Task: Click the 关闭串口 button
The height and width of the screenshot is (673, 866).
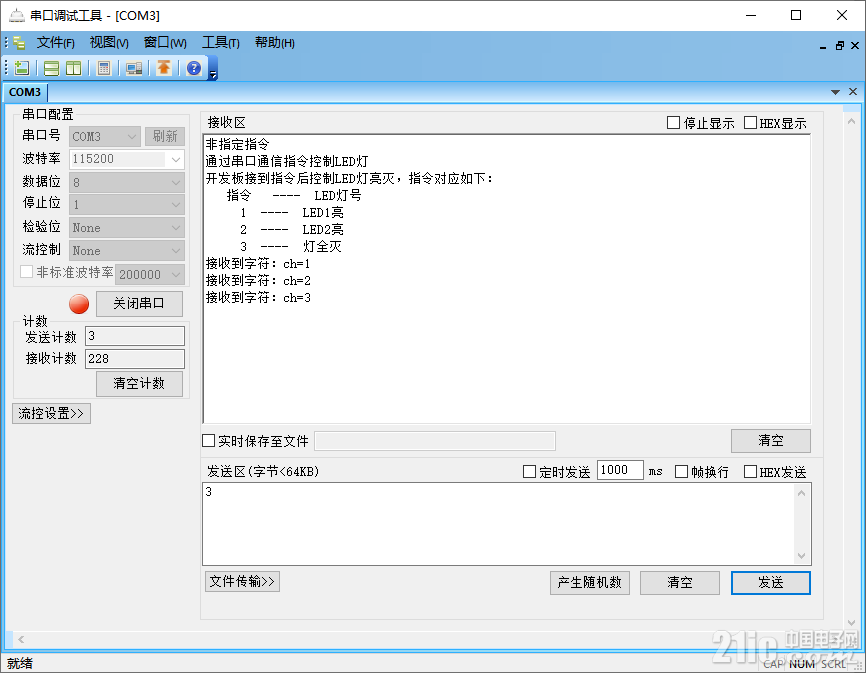Action: click(x=139, y=304)
